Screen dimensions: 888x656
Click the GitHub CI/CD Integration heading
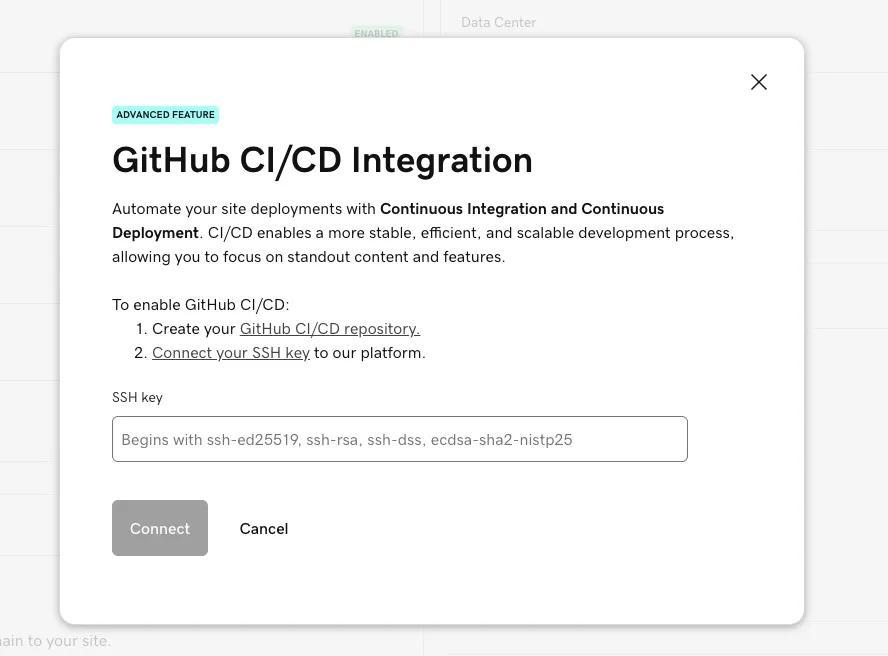pyautogui.click(x=322, y=161)
